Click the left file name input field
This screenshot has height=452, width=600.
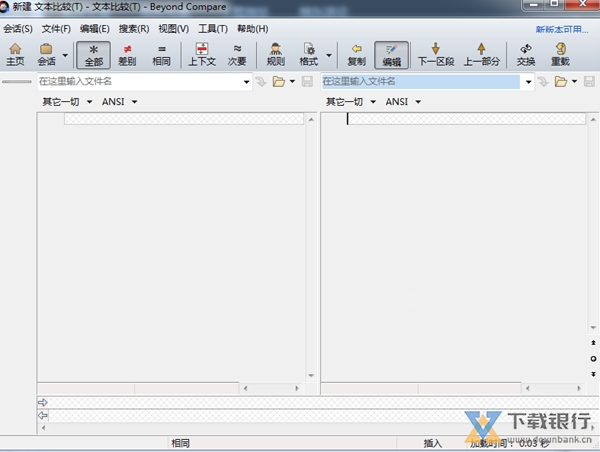tap(140, 81)
